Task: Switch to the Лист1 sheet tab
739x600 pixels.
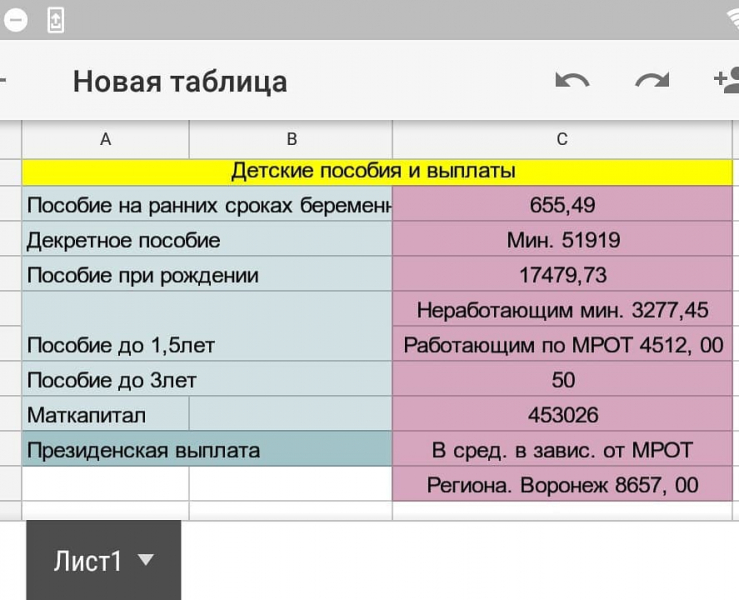Action: point(88,561)
